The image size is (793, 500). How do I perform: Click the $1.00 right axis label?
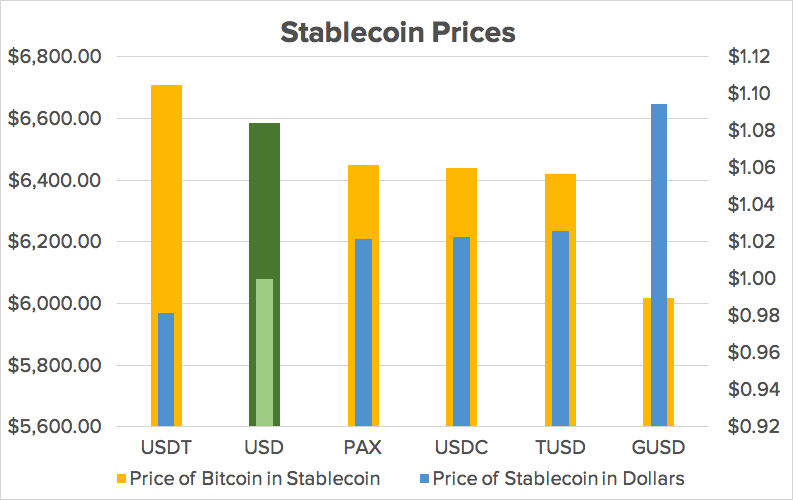[x=752, y=278]
